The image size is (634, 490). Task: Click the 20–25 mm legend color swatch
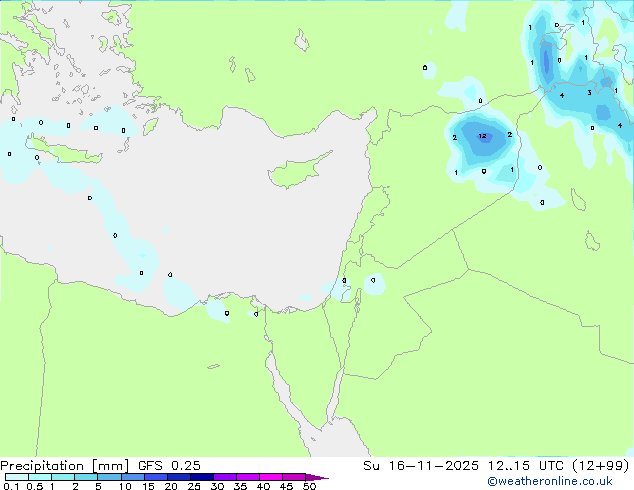(179, 477)
